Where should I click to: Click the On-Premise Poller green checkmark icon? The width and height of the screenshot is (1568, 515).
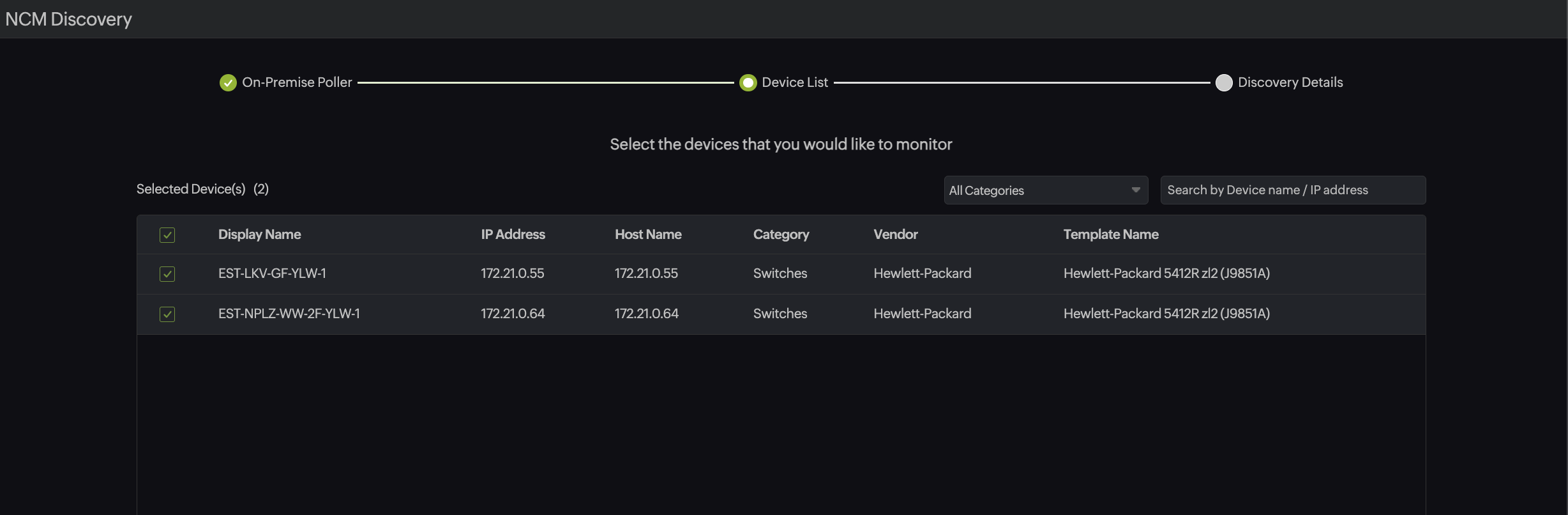[x=228, y=83]
